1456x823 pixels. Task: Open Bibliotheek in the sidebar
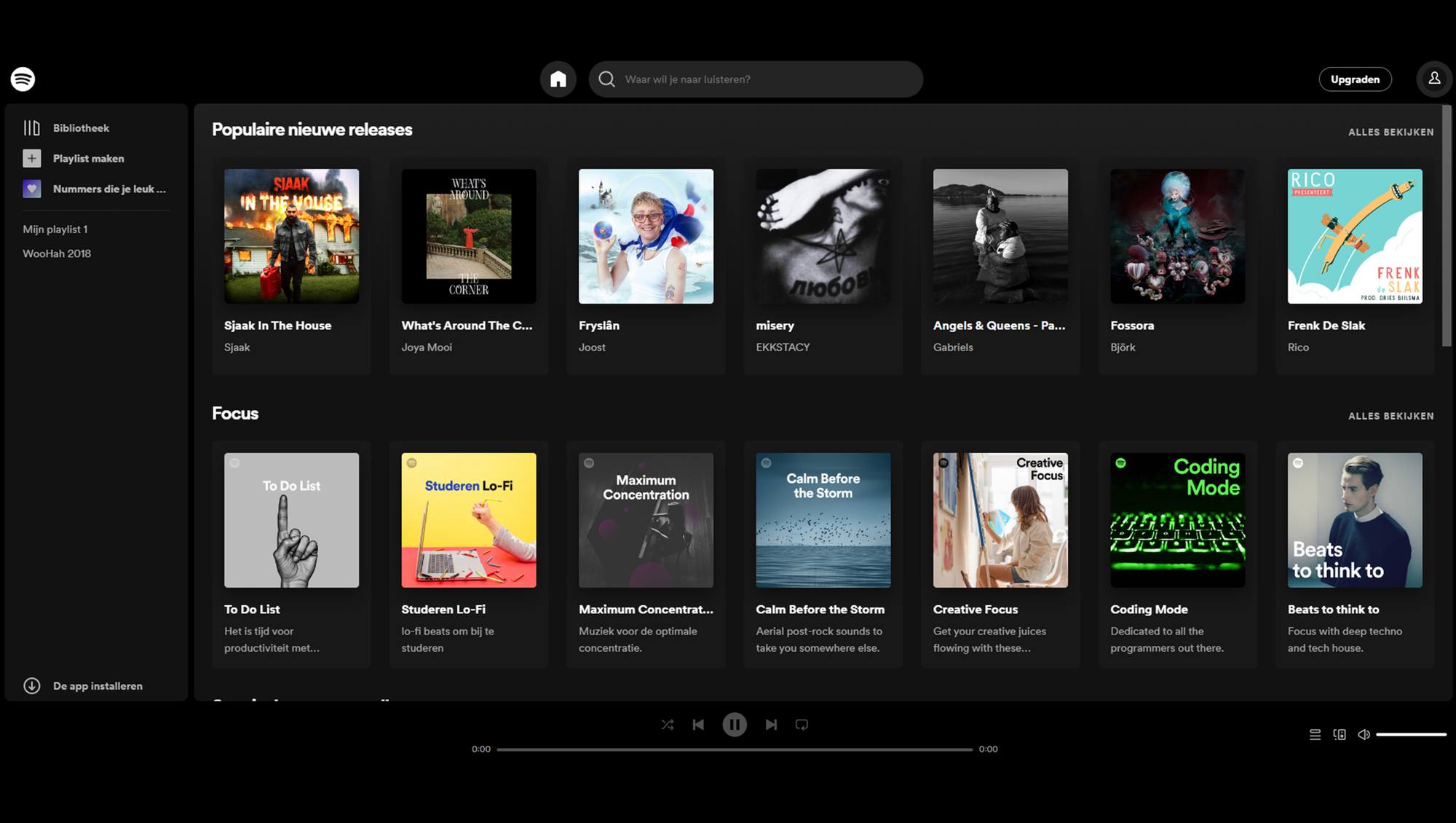(x=81, y=128)
